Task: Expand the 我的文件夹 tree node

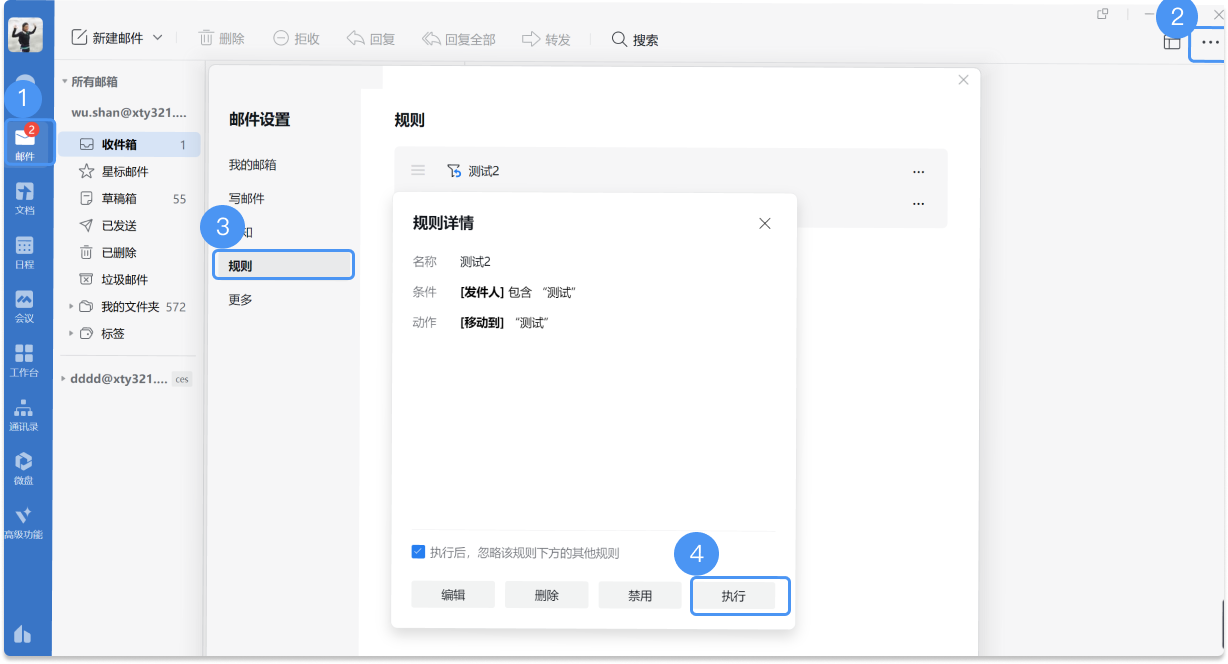Action: pyautogui.click(x=70, y=307)
